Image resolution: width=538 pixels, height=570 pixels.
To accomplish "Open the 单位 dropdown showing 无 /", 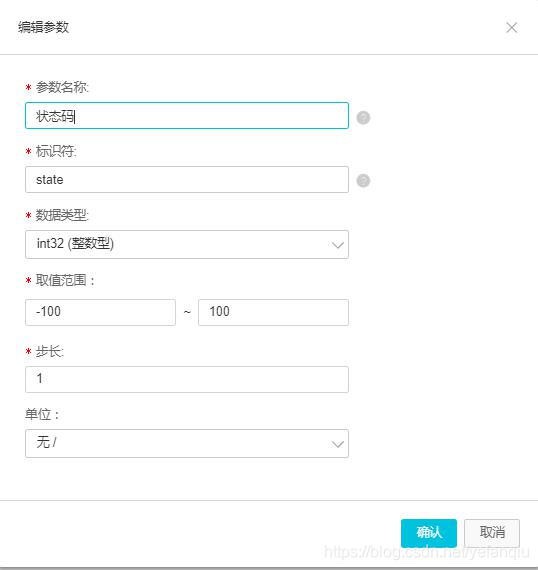I will [x=187, y=443].
